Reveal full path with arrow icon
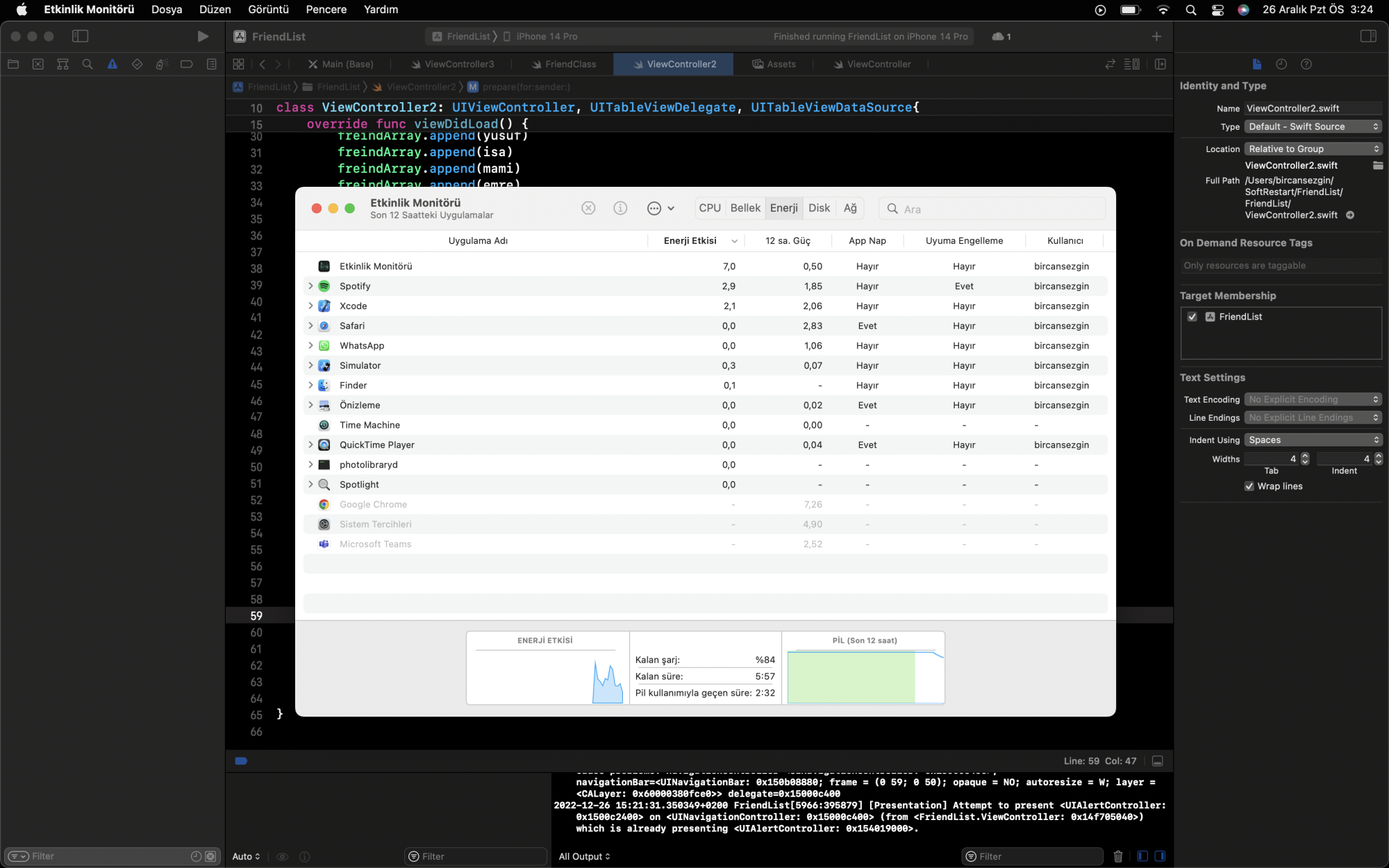The image size is (1389, 868). 1350,215
